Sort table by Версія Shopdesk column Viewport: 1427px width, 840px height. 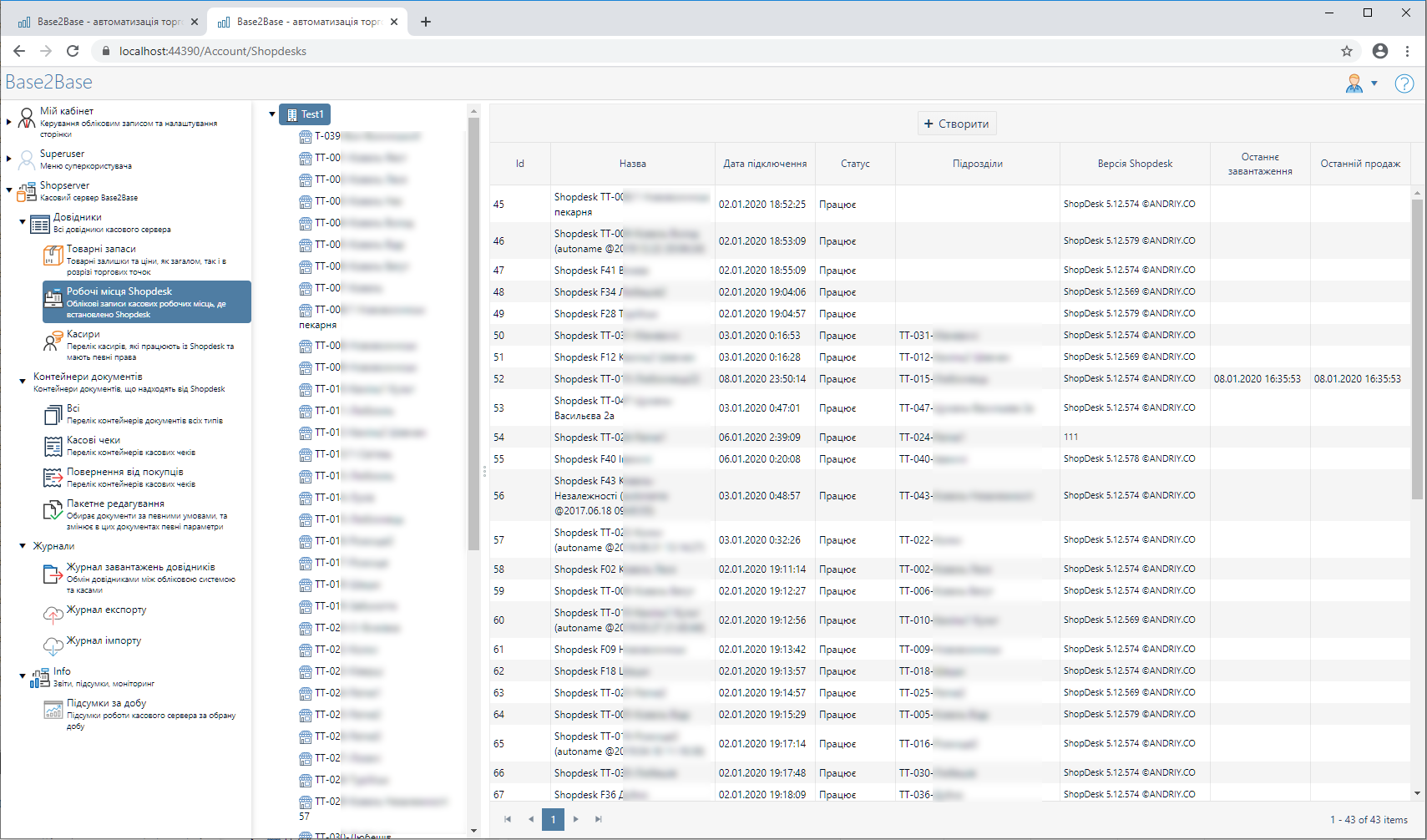point(1135,164)
